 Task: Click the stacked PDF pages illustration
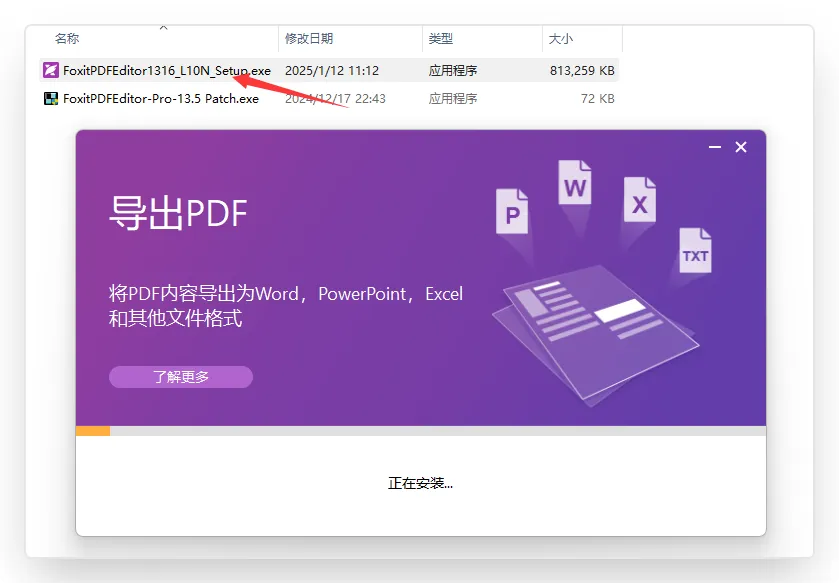[596, 334]
